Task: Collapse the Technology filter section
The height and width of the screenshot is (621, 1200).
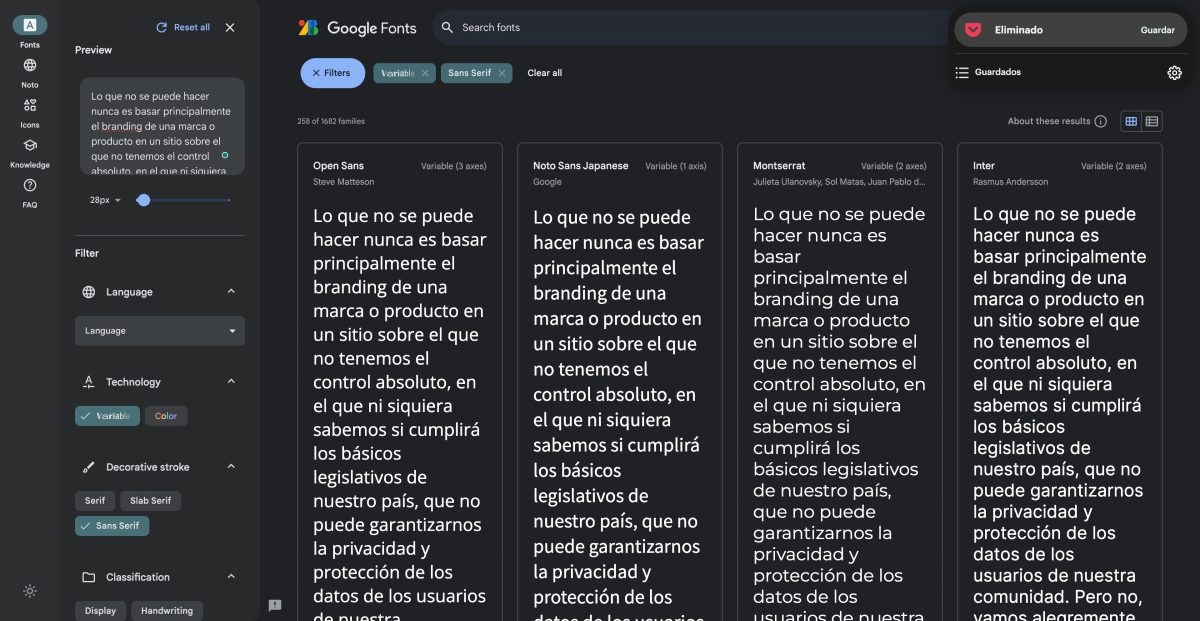Action: pos(231,382)
